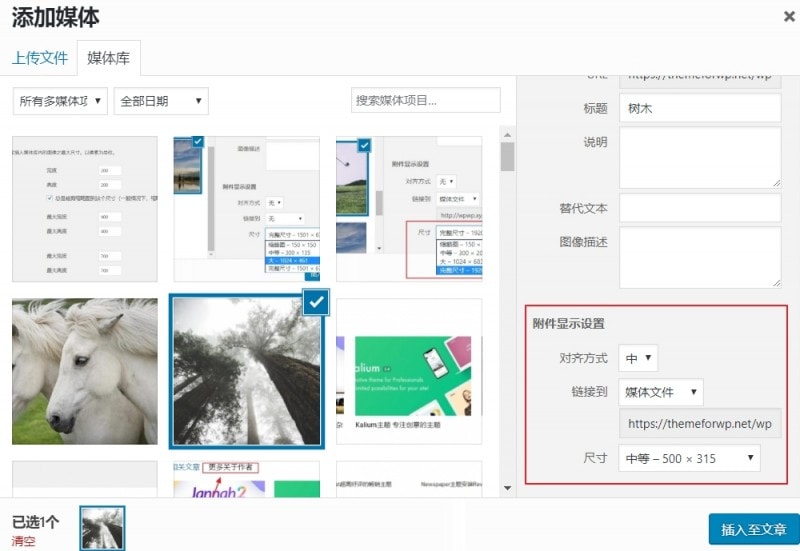Screen dimensions: 800x551
Task: Open the 全部日期 date filter dropdown
Action: pos(161,101)
